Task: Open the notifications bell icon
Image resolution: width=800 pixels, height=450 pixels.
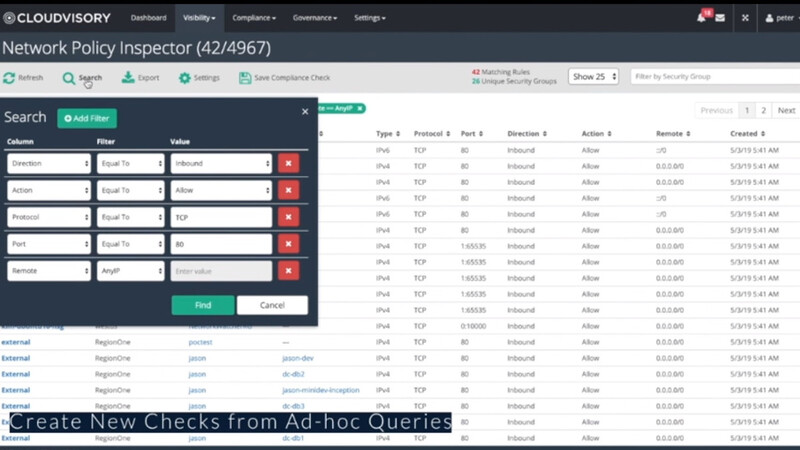Action: [x=701, y=18]
